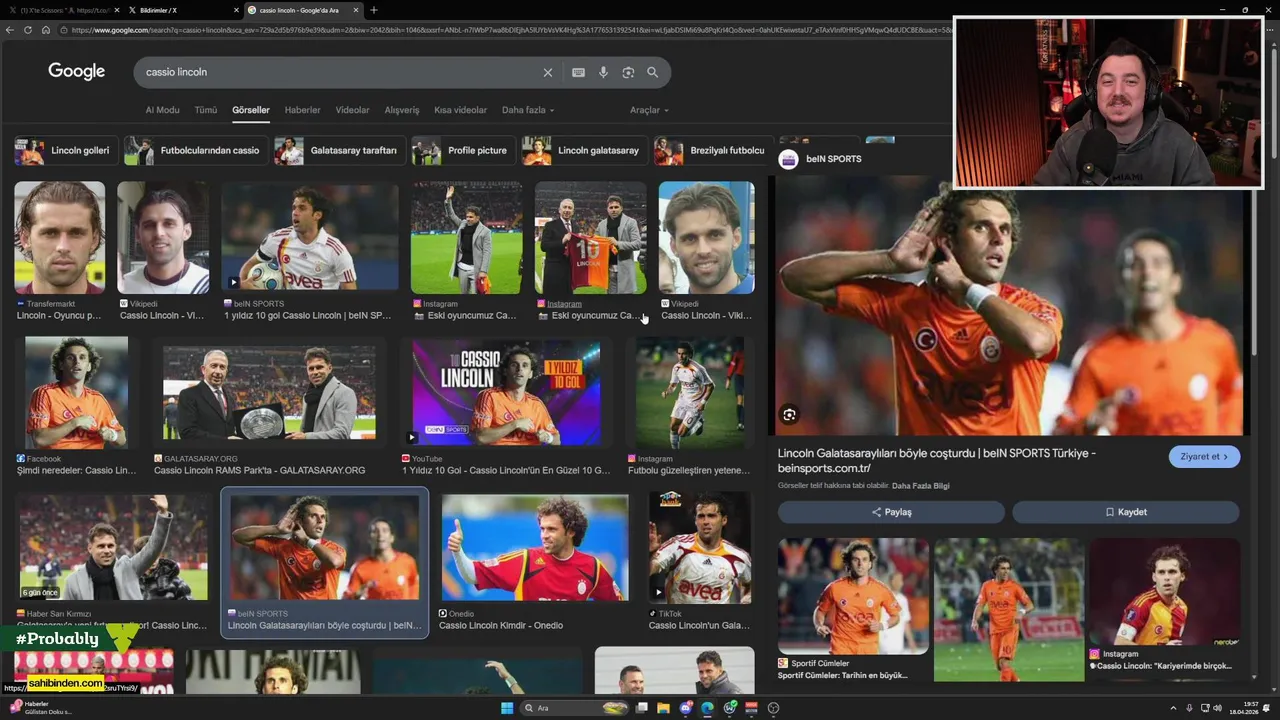
Task: Click the large preview image of Lincoln
Action: (x=1010, y=305)
